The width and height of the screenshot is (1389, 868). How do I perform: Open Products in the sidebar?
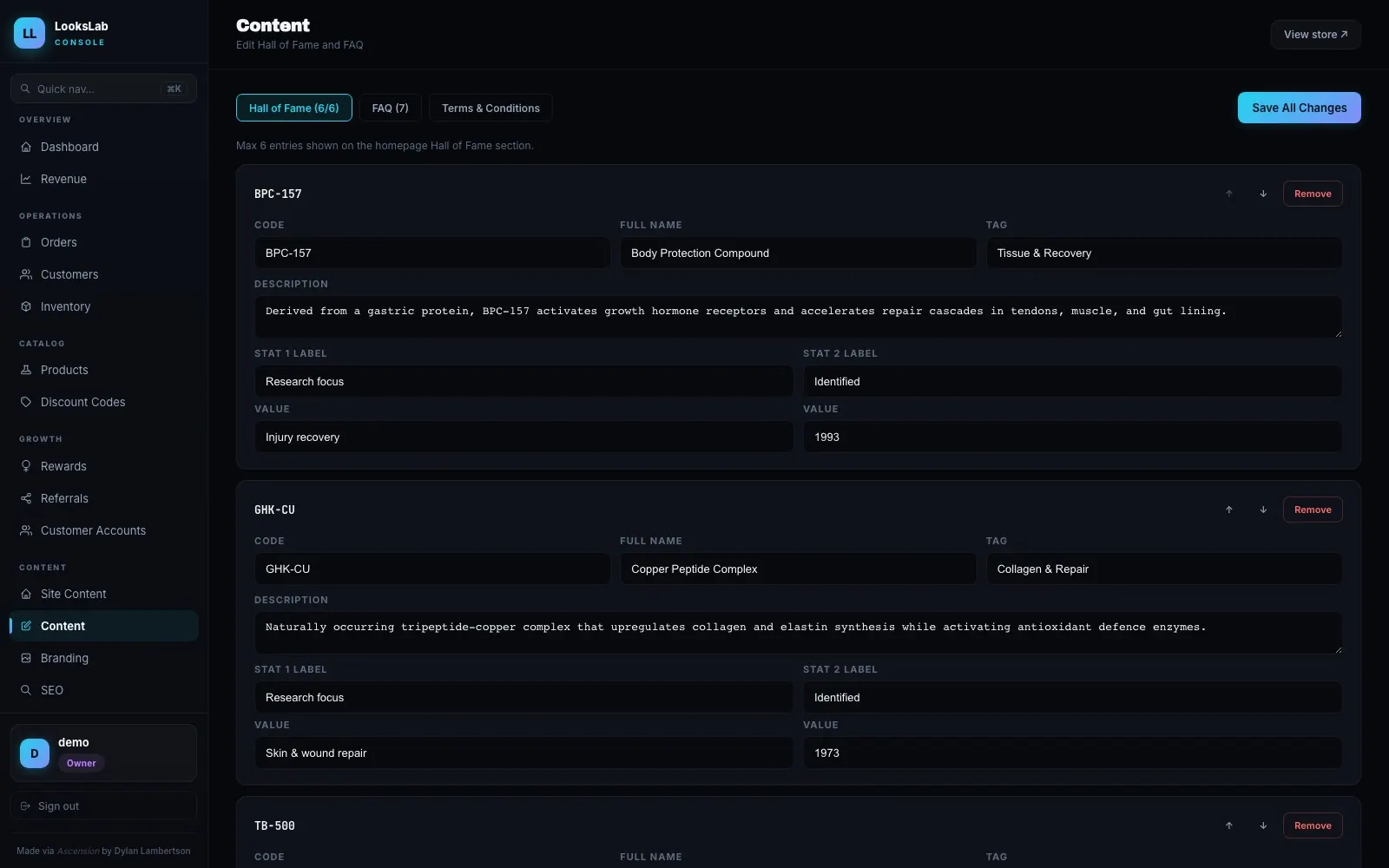click(103, 370)
